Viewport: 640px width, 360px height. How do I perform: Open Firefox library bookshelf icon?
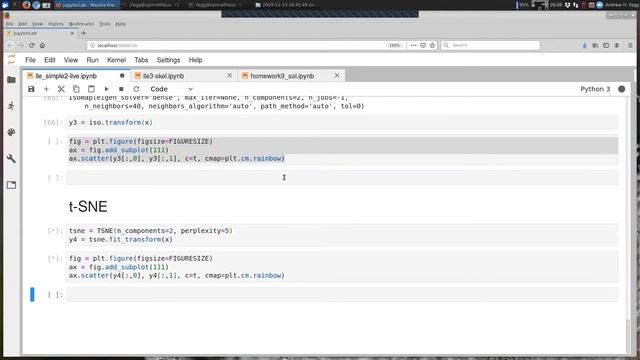595,45
